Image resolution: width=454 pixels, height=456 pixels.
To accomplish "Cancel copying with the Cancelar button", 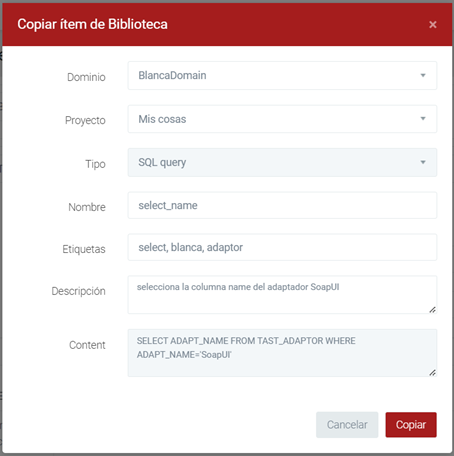I will coord(347,425).
